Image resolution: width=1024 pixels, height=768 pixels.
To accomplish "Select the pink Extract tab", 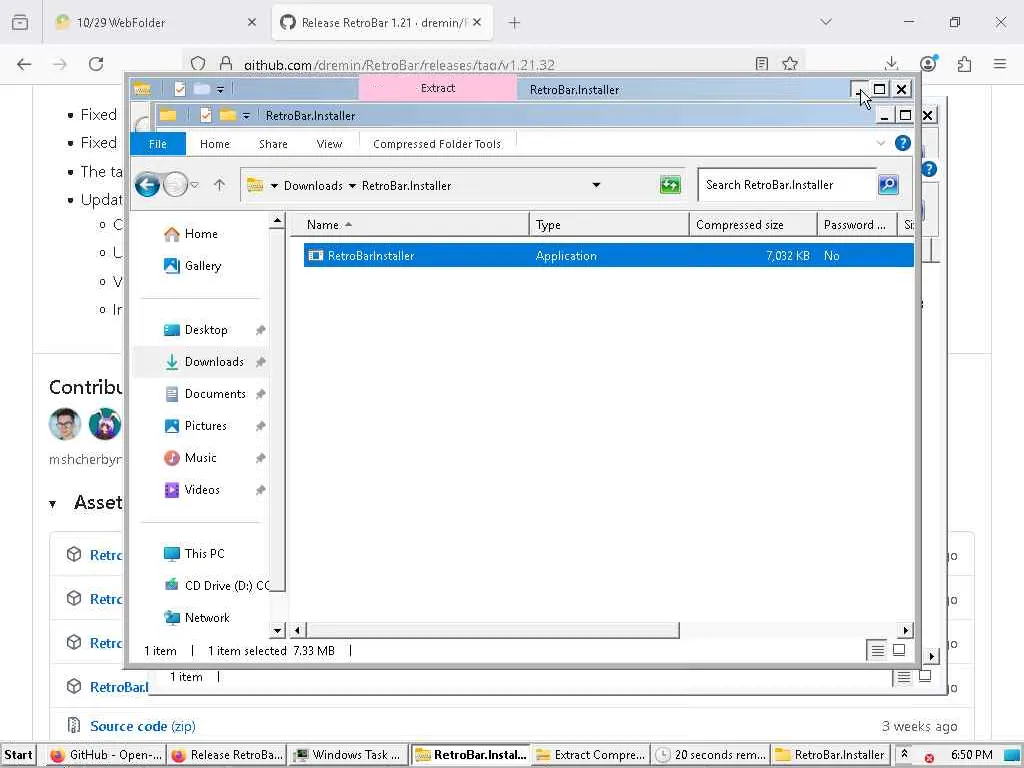I will pyautogui.click(x=438, y=88).
